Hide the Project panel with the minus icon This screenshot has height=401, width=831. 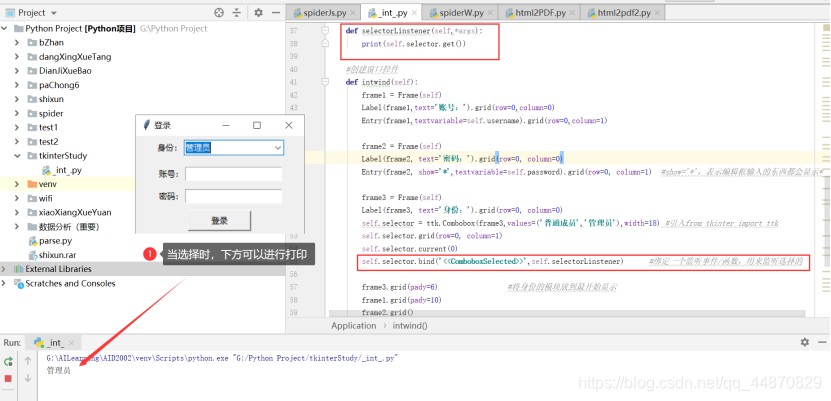(x=276, y=12)
